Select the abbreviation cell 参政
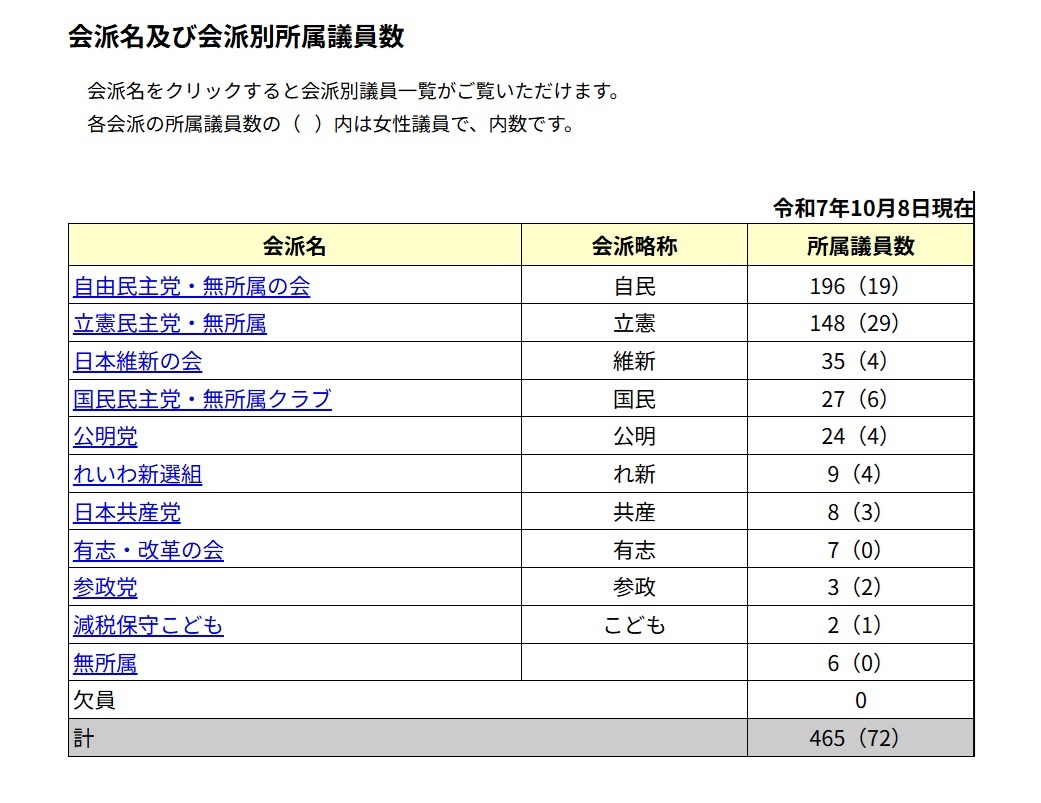The height and width of the screenshot is (803, 1041). pyautogui.click(x=635, y=587)
